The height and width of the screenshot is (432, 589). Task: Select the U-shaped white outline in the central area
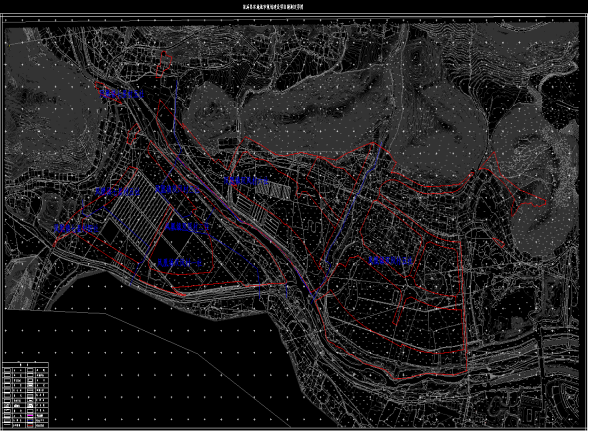[x=313, y=225]
